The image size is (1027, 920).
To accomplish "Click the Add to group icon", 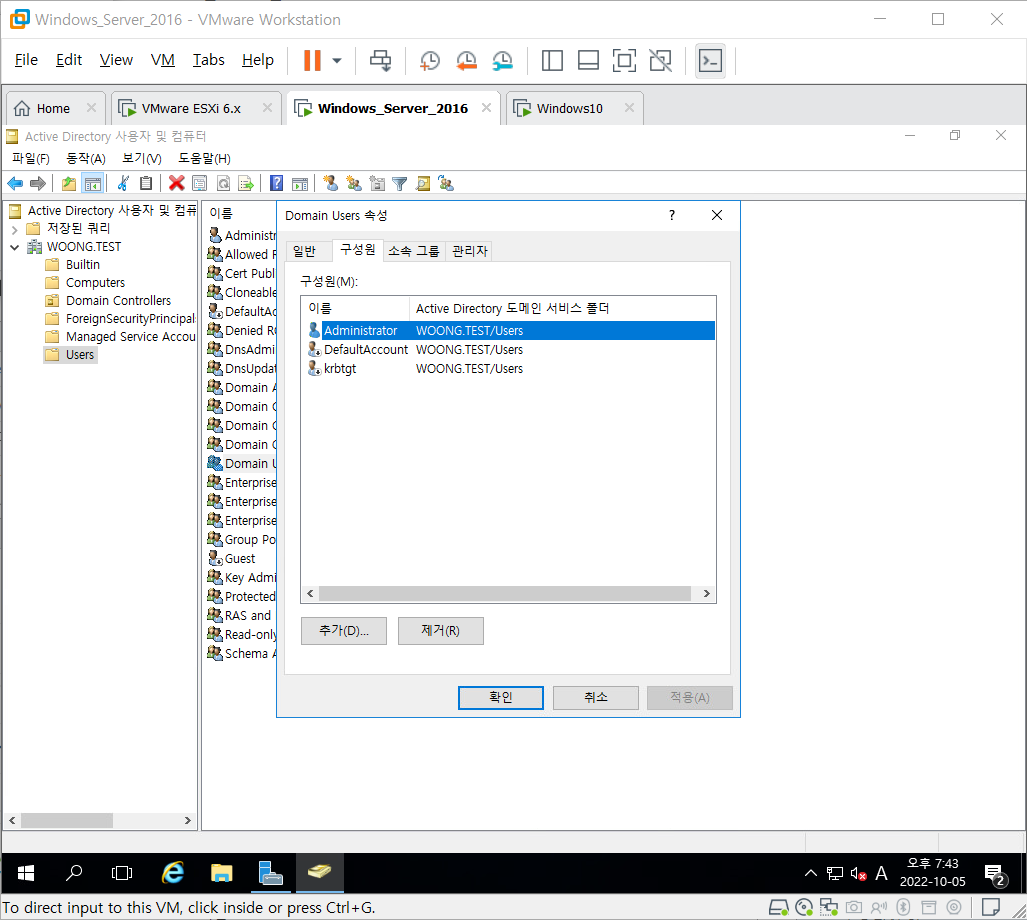I will click(446, 184).
